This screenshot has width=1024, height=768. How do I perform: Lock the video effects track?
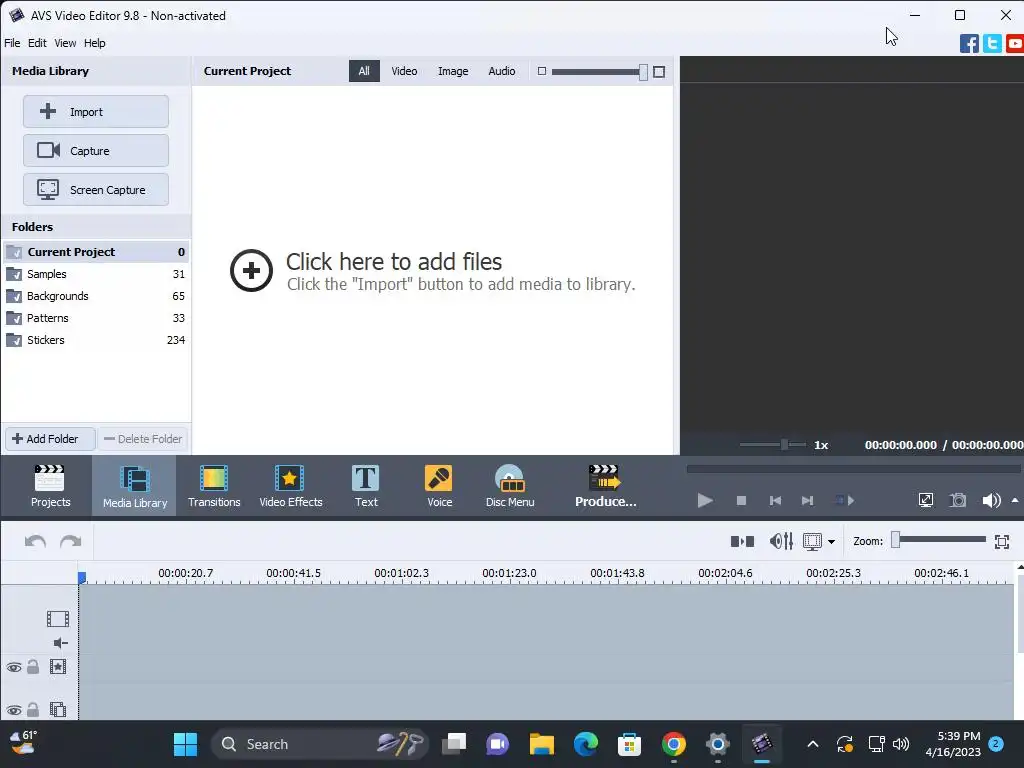33,667
